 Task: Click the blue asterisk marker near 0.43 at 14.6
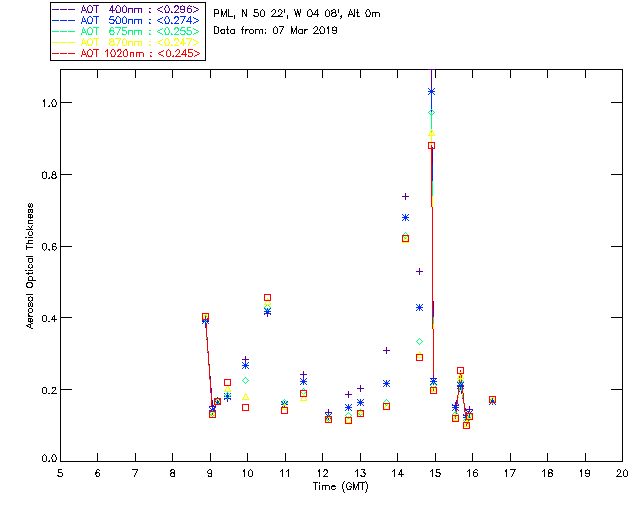pyautogui.click(x=419, y=308)
